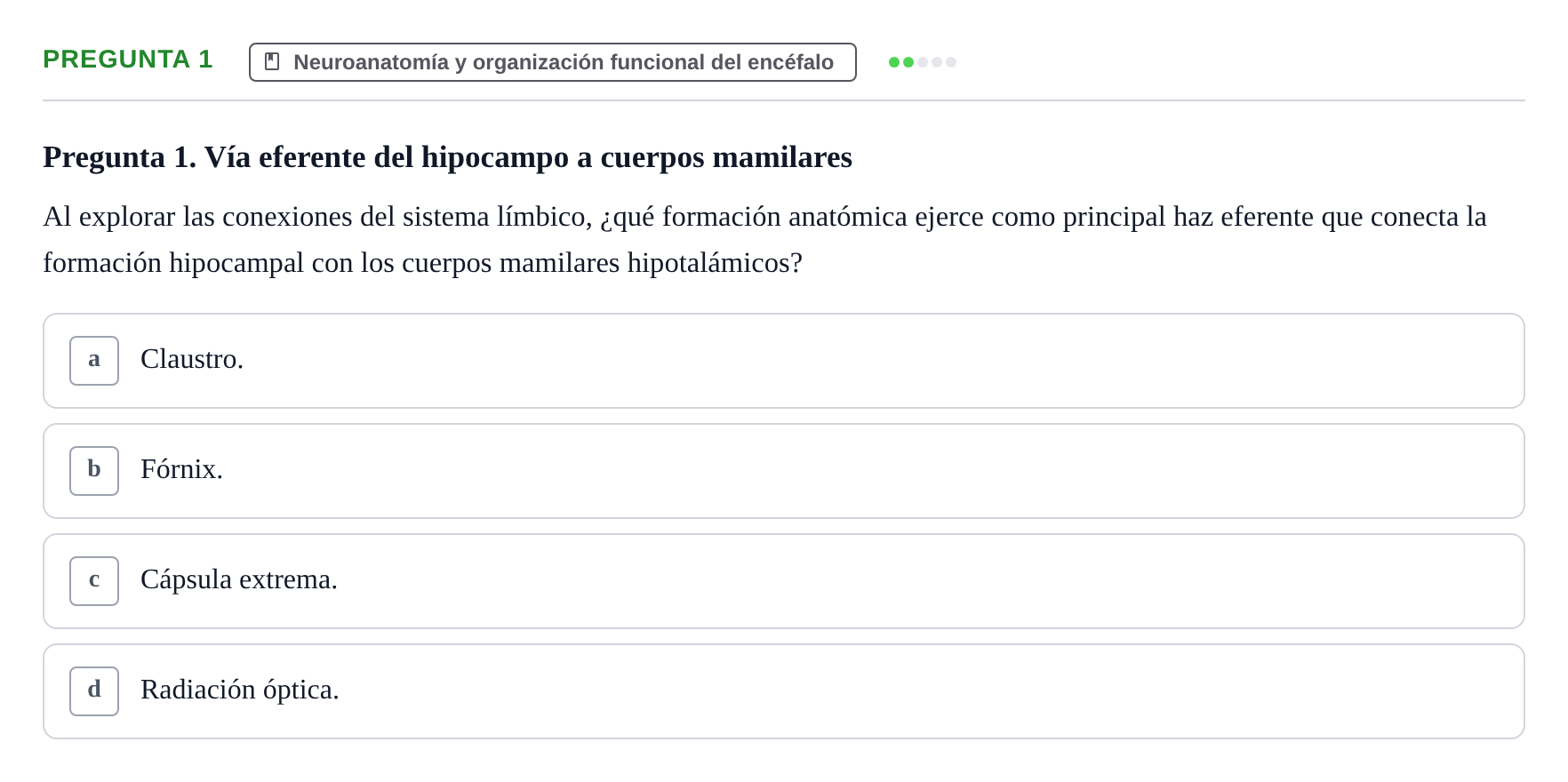This screenshot has width=1568, height=782.
Task: Choose the answer option Cápsula extrema
Action: coord(784,581)
